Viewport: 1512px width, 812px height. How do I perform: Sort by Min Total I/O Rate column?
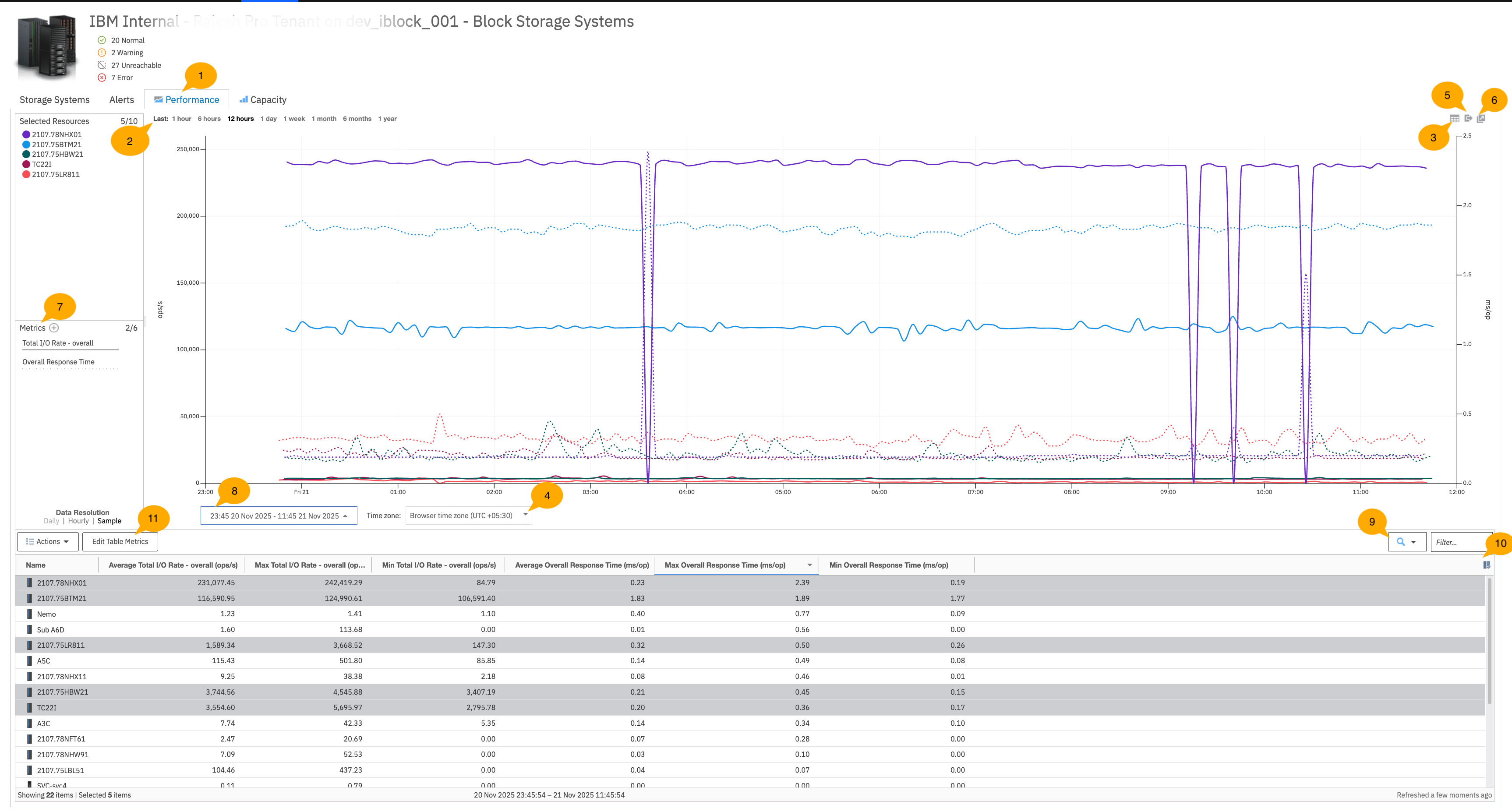coord(439,565)
